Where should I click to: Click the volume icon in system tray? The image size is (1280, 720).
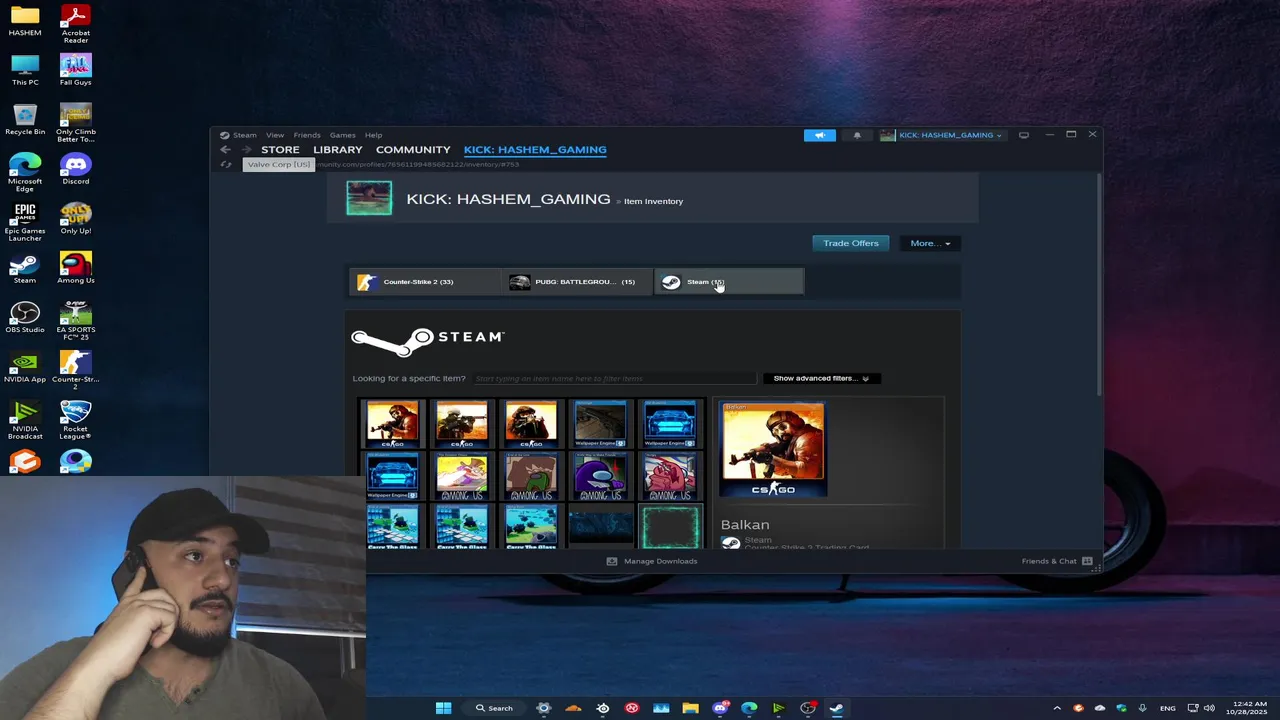point(1210,708)
